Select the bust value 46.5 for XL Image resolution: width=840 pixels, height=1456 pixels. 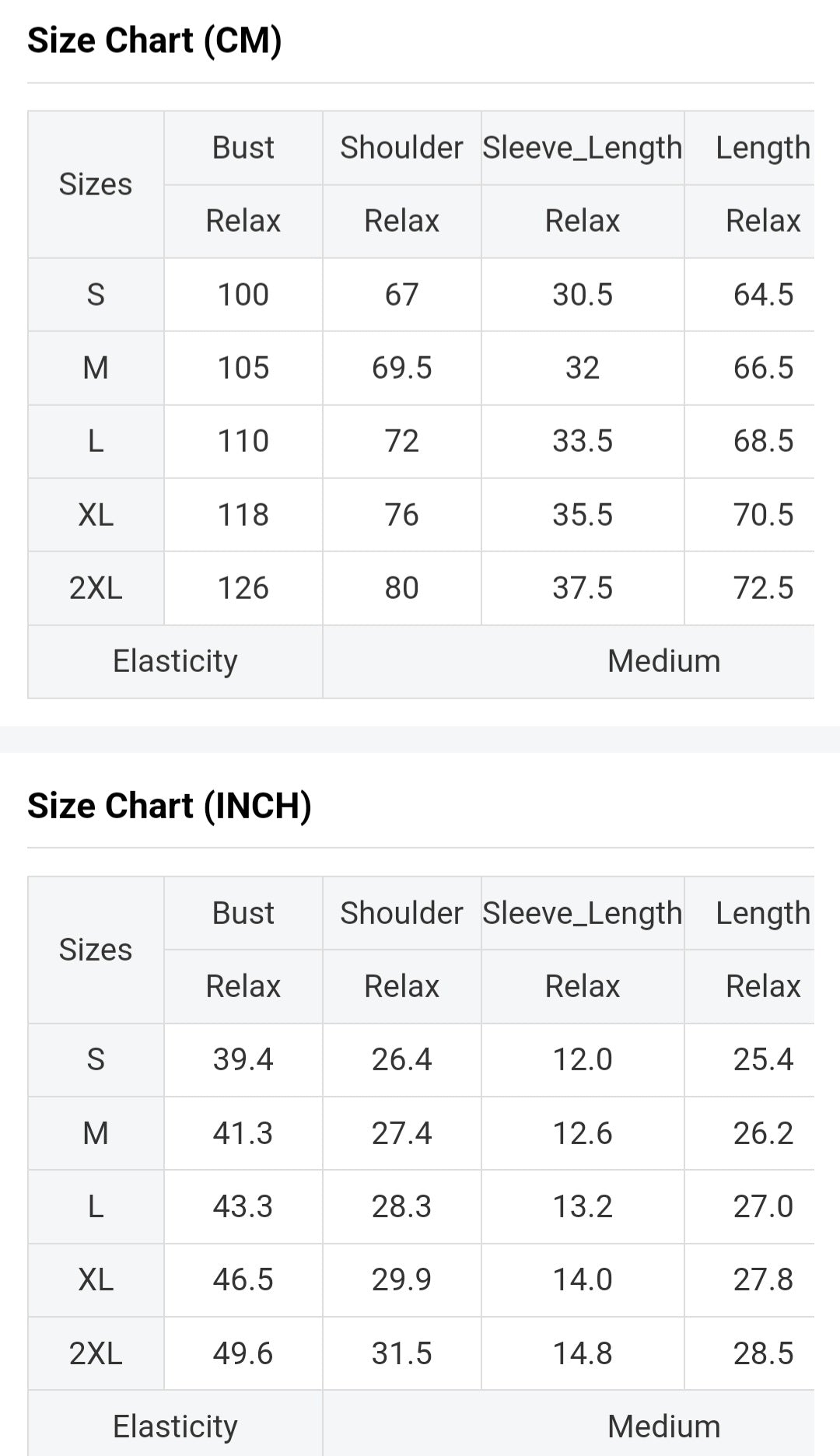pyautogui.click(x=243, y=1279)
